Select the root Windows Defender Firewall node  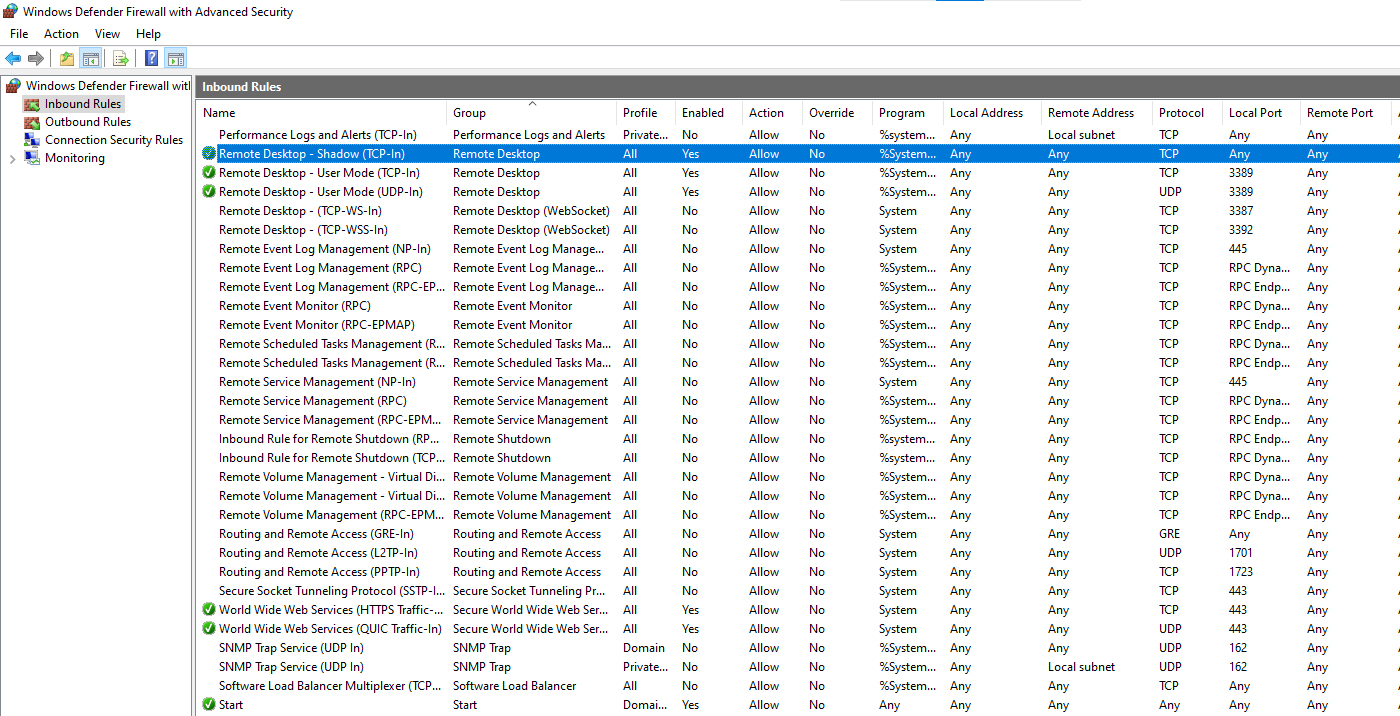(106, 86)
